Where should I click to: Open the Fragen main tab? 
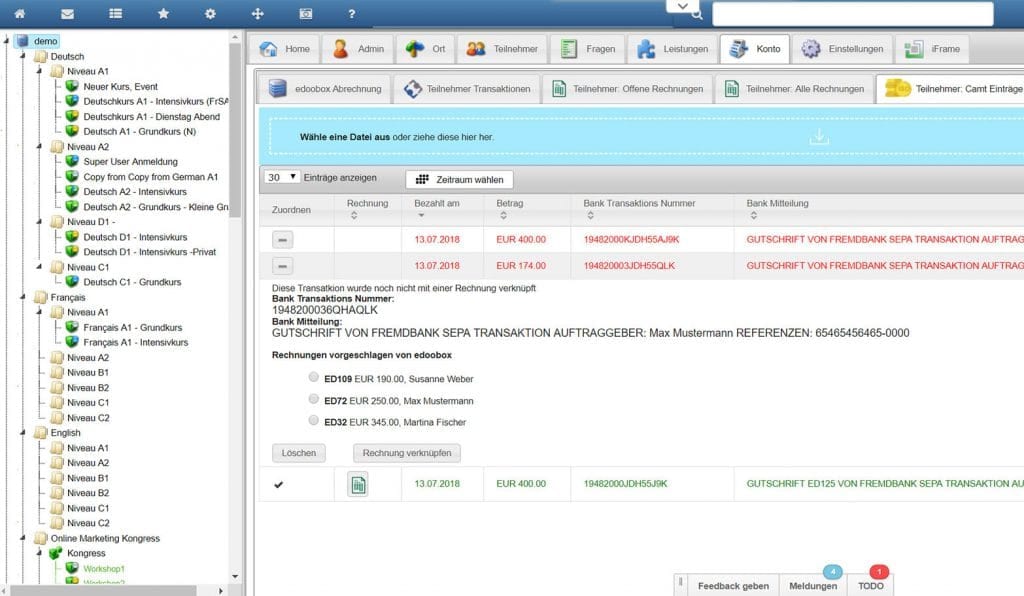tap(588, 49)
